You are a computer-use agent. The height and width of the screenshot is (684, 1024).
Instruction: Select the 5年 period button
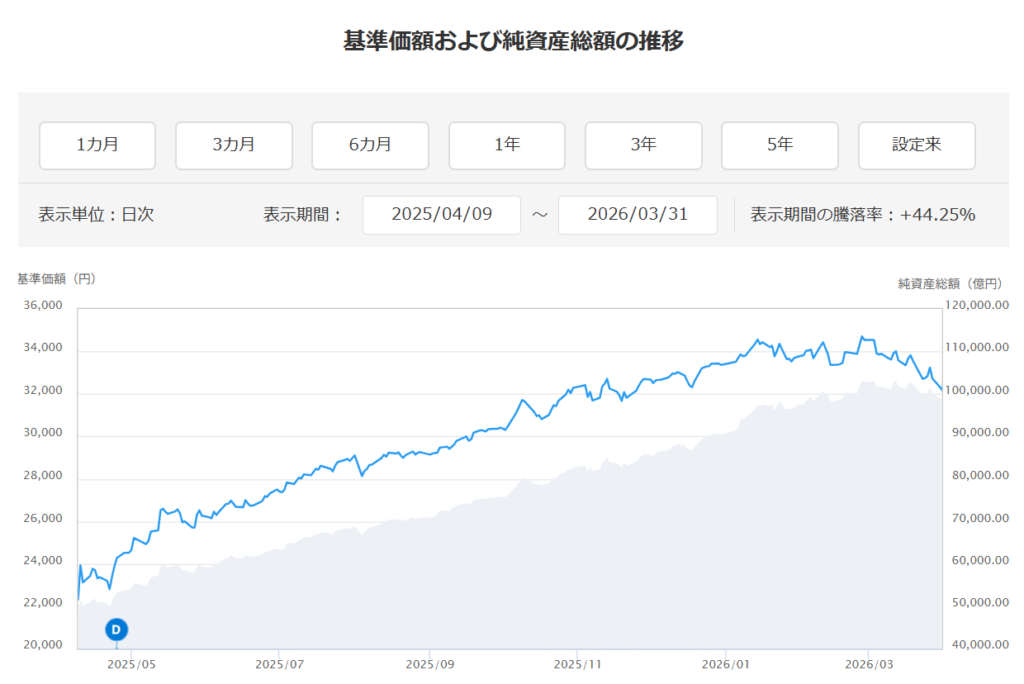780,145
